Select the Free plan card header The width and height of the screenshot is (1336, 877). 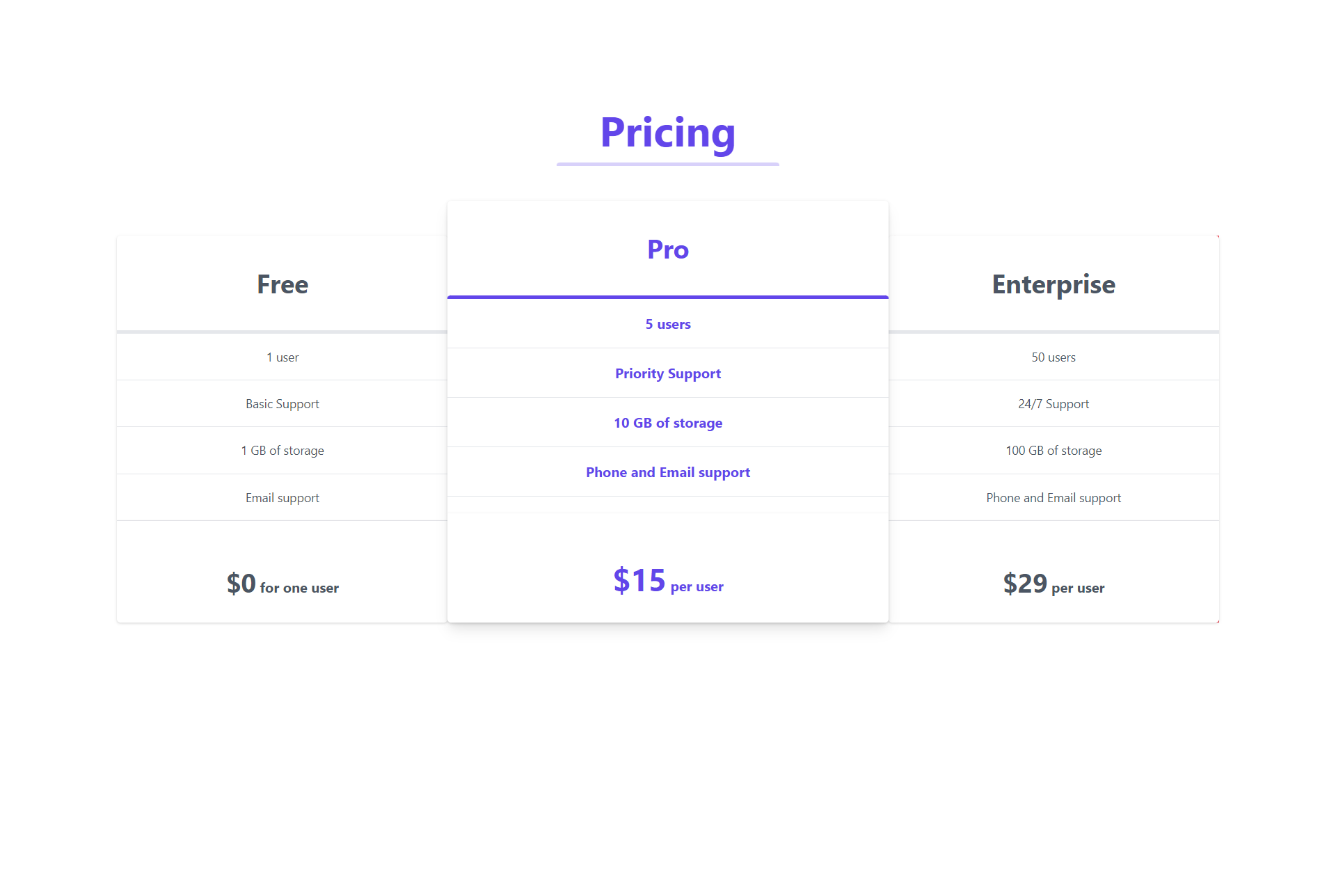point(282,284)
